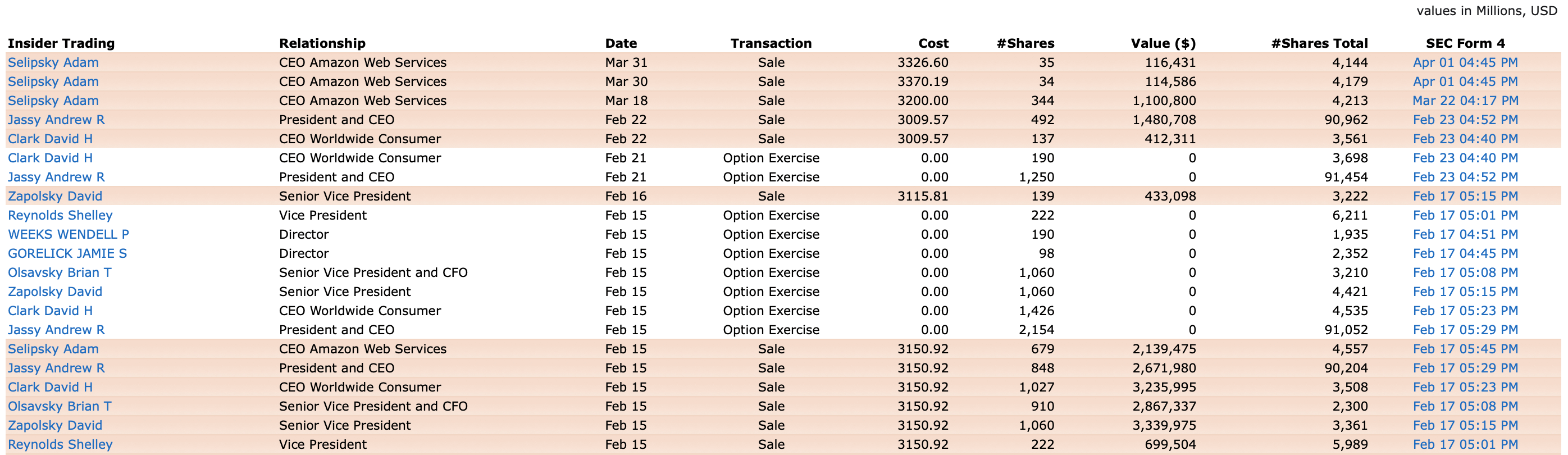The height and width of the screenshot is (455, 1568).
Task: Open the Feb 17 04:45 PM SEC filing
Action: (1465, 253)
